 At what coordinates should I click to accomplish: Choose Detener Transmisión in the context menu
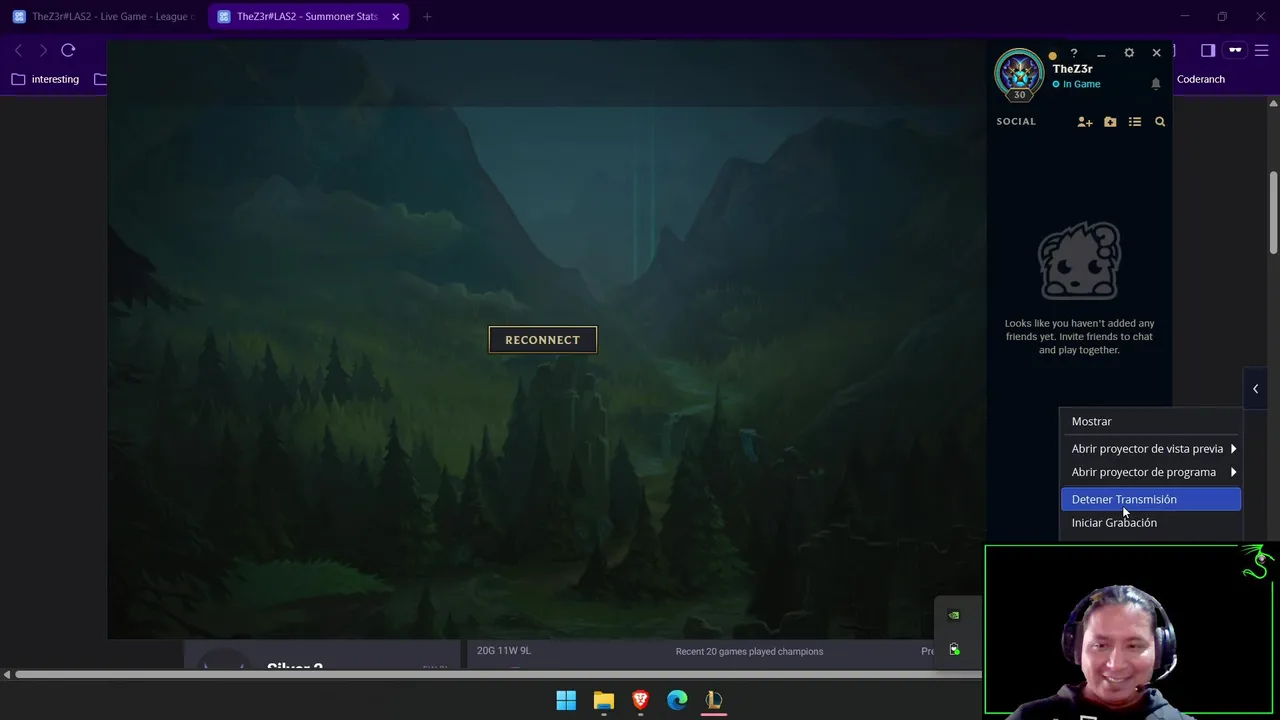1150,499
